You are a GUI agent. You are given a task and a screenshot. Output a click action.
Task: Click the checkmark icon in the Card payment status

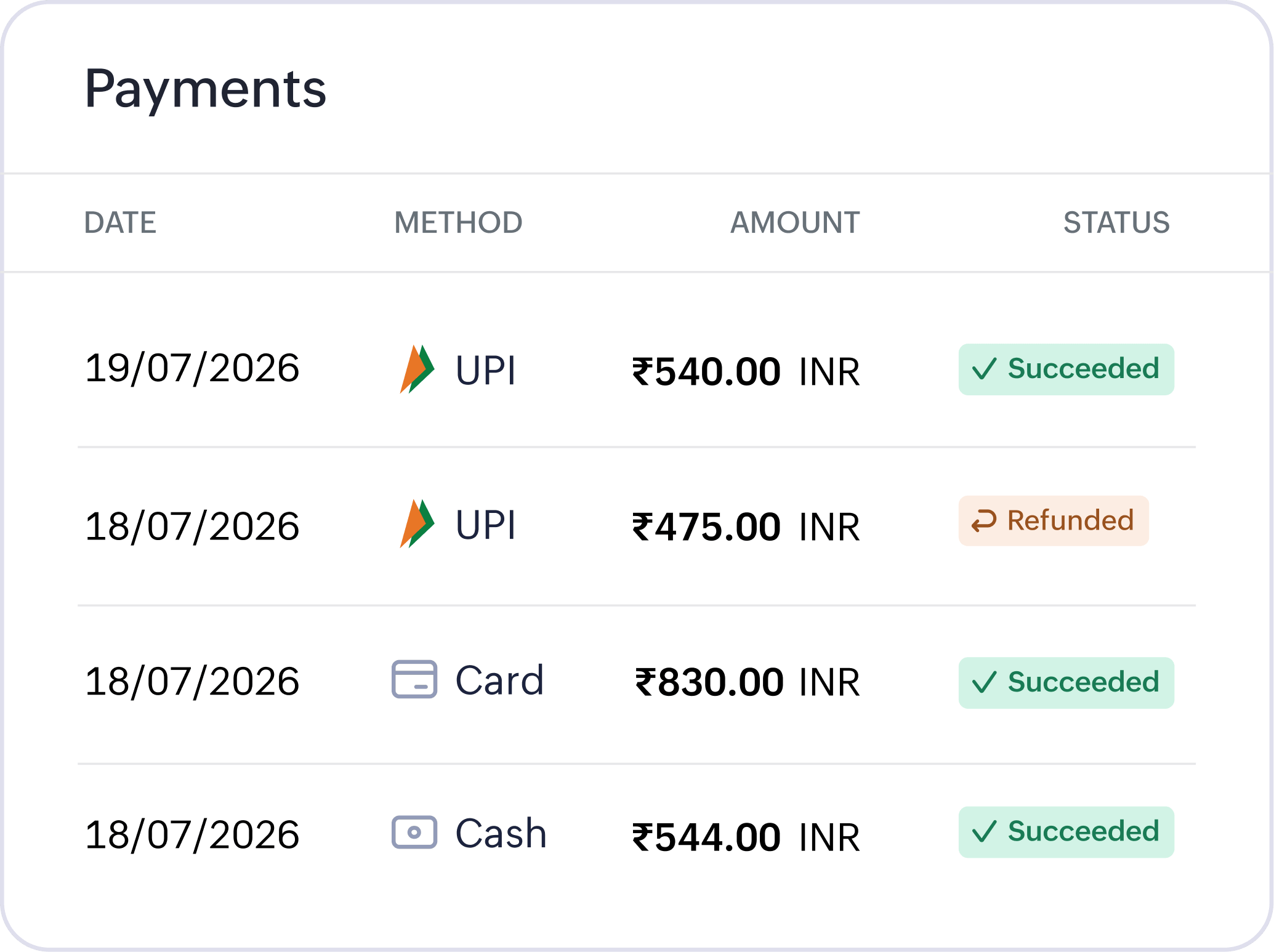coord(984,682)
